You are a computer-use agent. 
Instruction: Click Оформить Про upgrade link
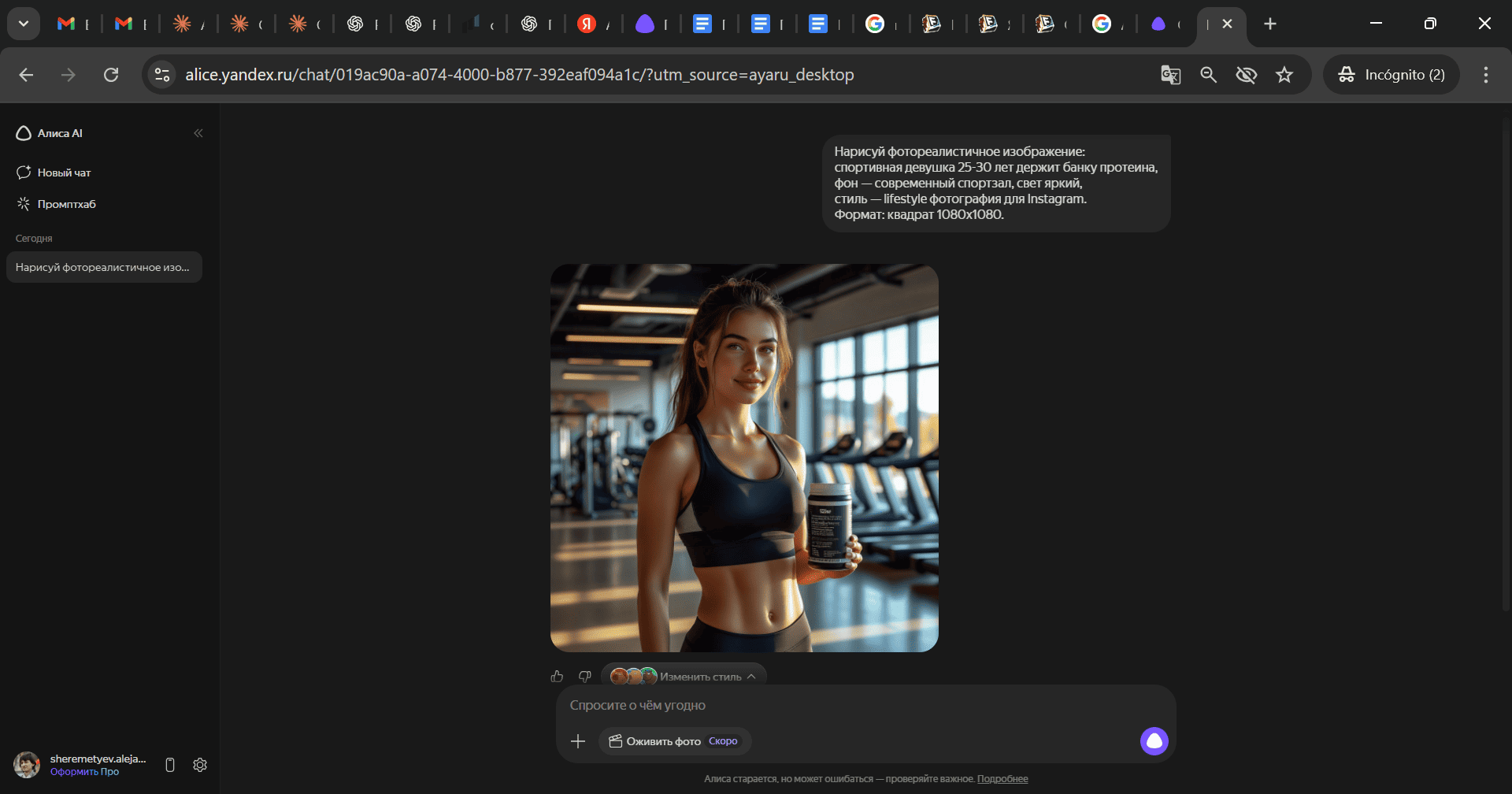click(x=84, y=772)
